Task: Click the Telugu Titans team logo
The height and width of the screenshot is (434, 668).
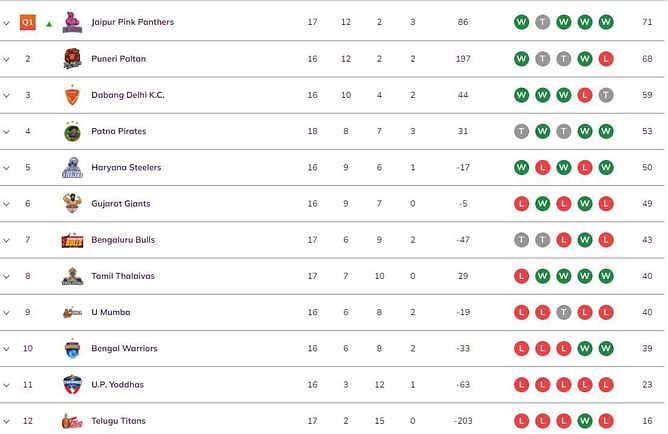Action: click(72, 421)
